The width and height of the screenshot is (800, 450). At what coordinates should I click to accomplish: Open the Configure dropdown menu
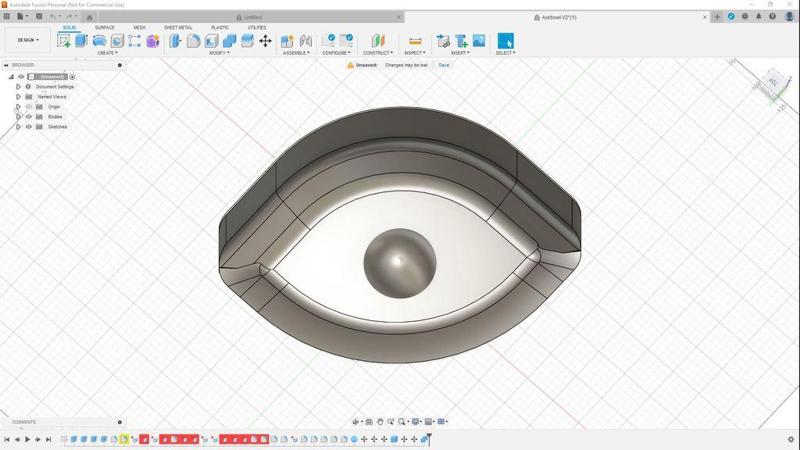pyautogui.click(x=336, y=53)
